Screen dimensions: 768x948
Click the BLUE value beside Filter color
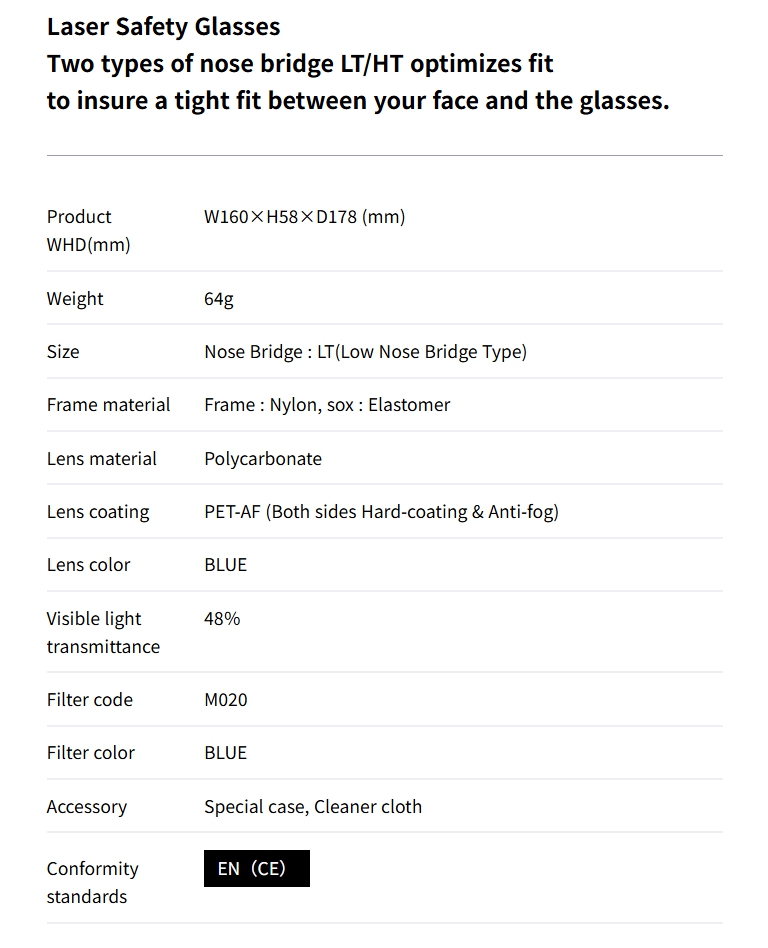click(x=225, y=752)
